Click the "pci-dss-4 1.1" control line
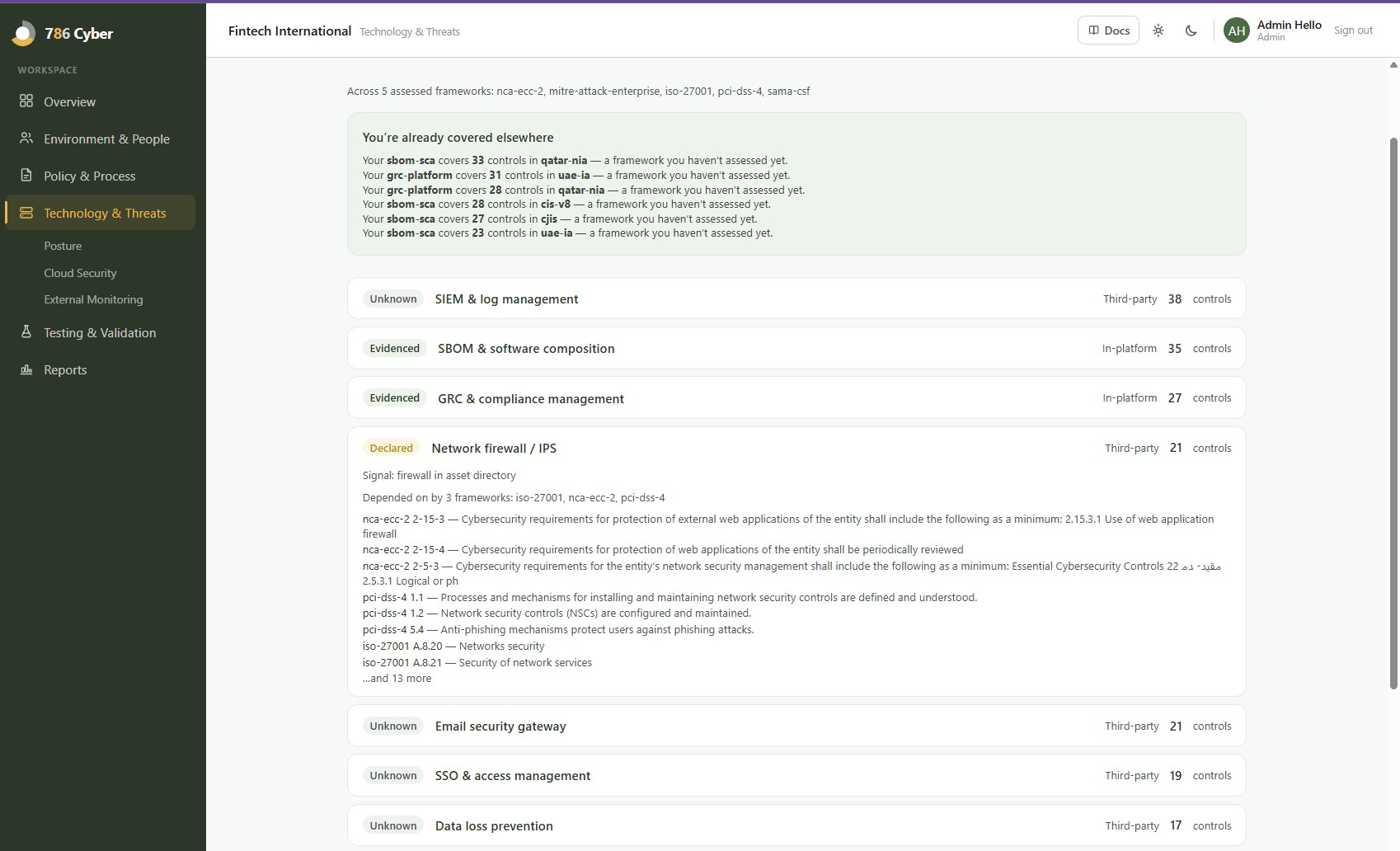1400x851 pixels. click(669, 597)
